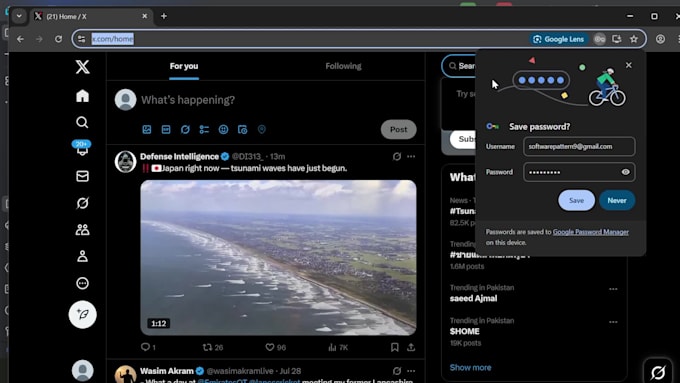Switch to the Following tab
Viewport: 680px width, 383px height.
tap(343, 66)
